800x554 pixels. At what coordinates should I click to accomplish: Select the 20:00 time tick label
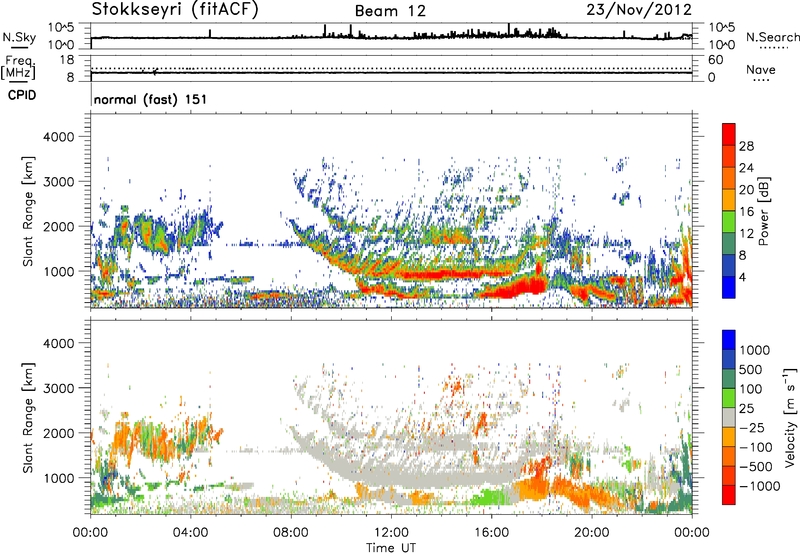click(x=592, y=533)
